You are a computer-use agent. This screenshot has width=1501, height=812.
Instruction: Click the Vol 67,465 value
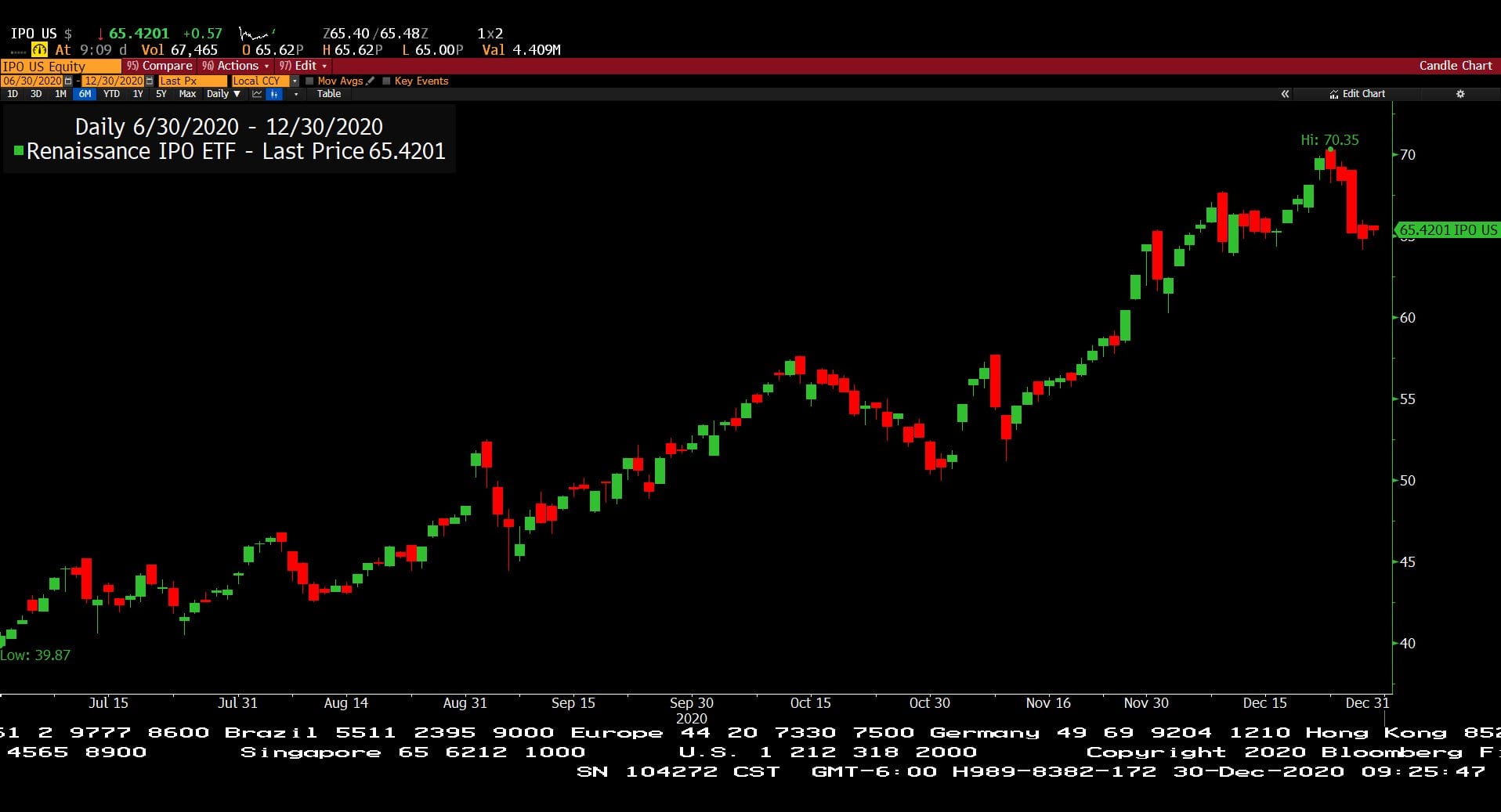coord(179,50)
